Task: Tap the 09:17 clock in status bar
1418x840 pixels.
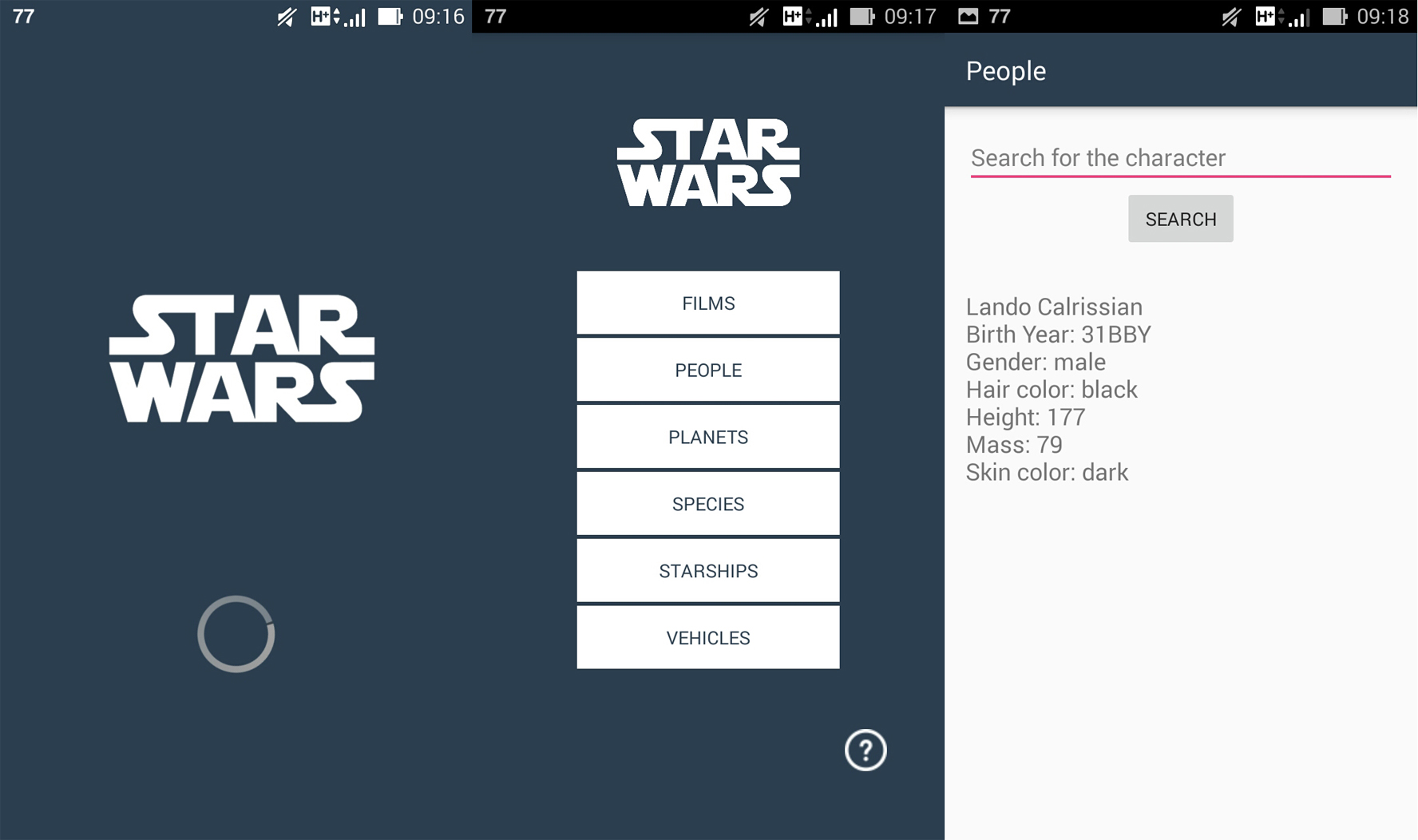Action: [x=910, y=17]
